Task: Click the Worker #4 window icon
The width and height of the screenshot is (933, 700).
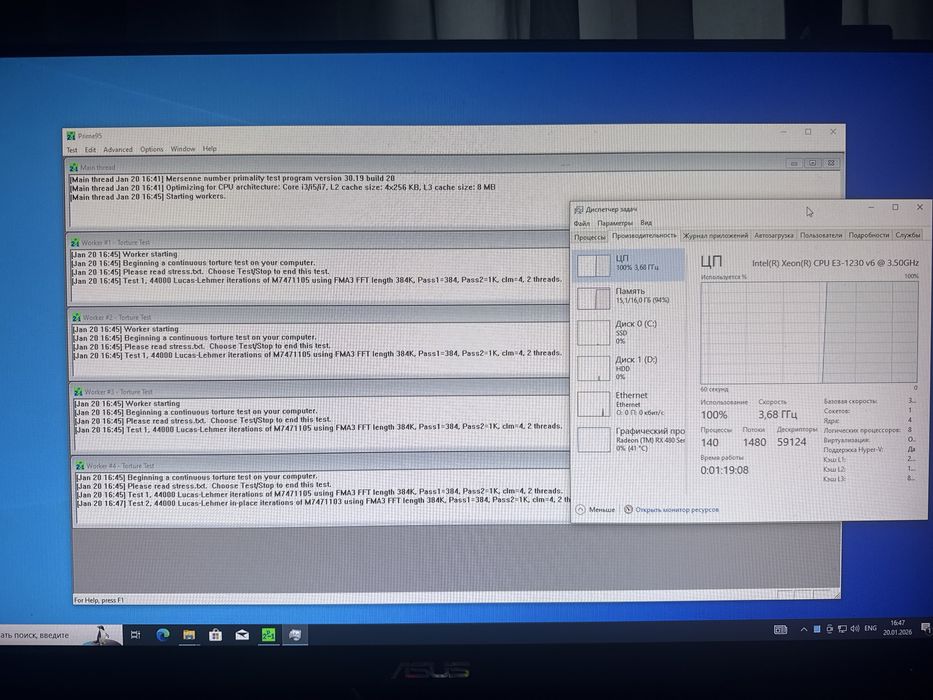Action: pos(80,465)
